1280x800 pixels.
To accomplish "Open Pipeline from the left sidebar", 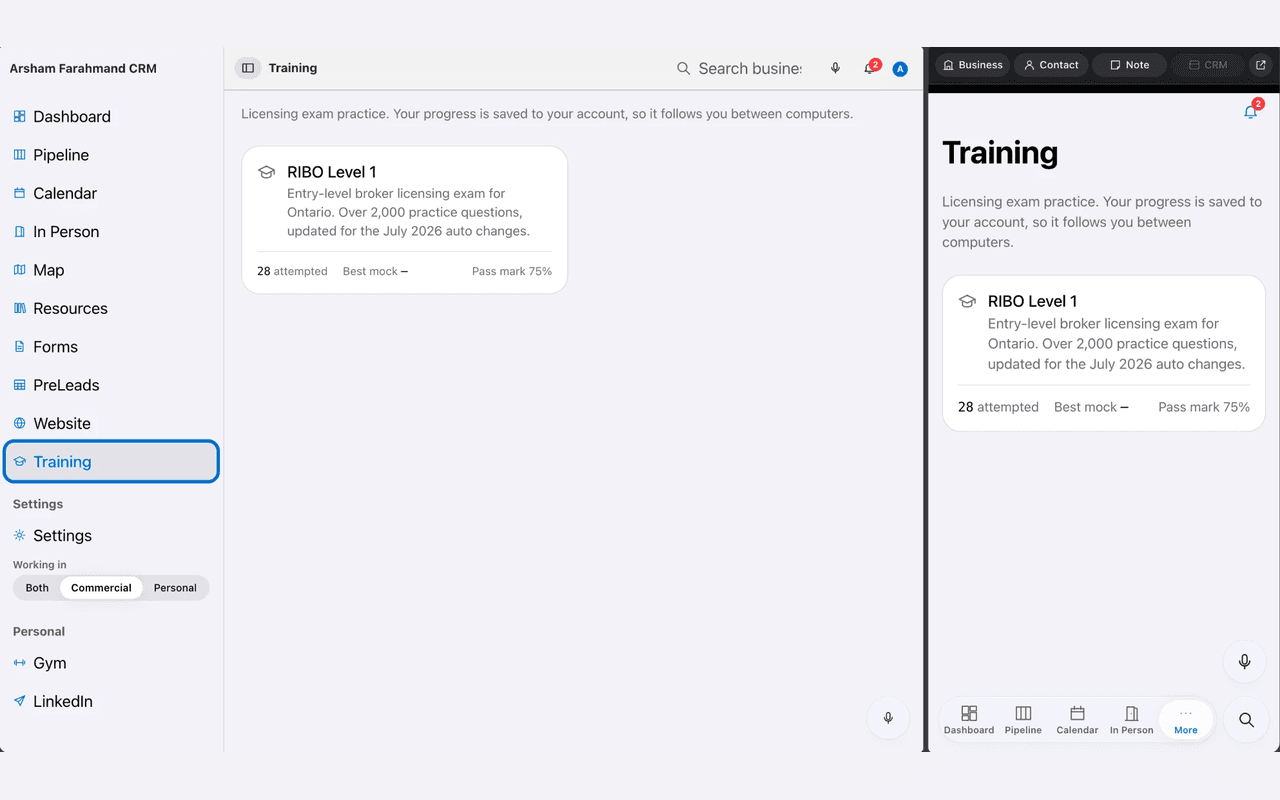I will pos(111,155).
